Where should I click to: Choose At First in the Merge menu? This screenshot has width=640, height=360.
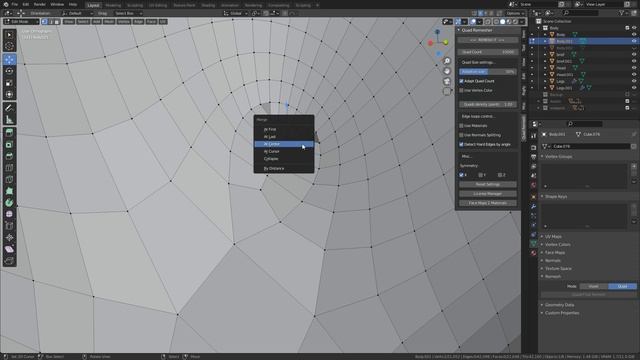coord(284,129)
